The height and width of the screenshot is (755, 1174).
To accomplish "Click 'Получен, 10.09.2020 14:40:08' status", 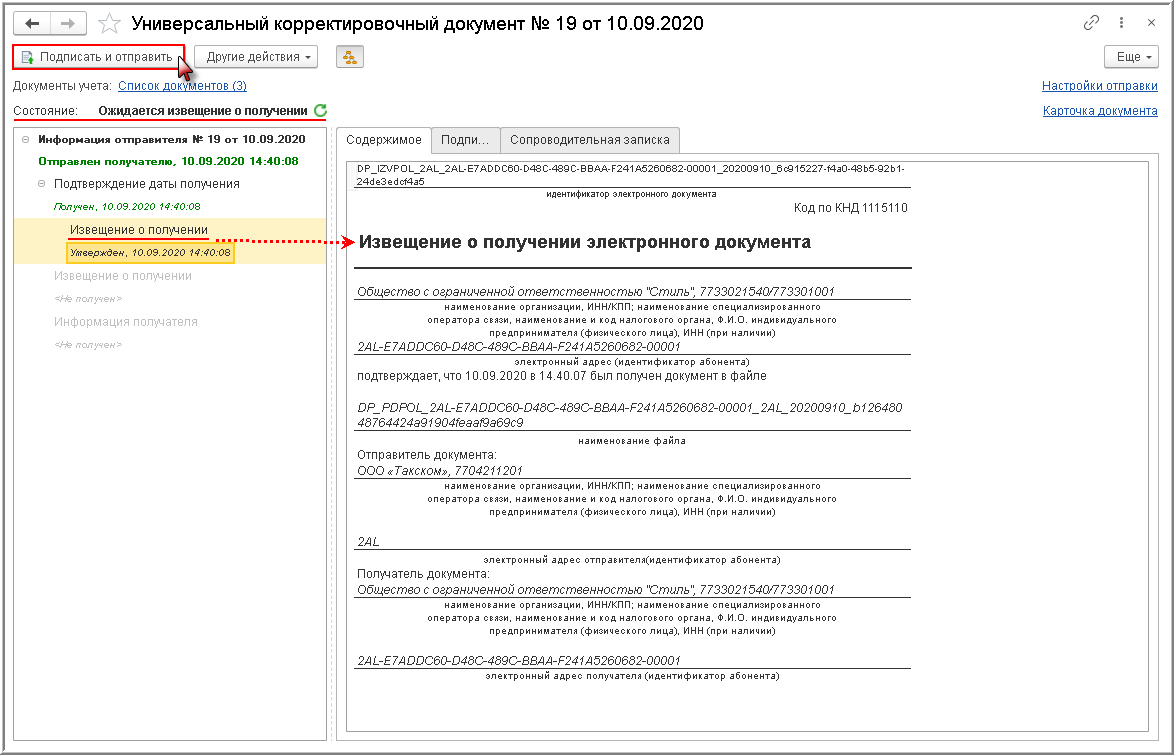I will point(127,207).
